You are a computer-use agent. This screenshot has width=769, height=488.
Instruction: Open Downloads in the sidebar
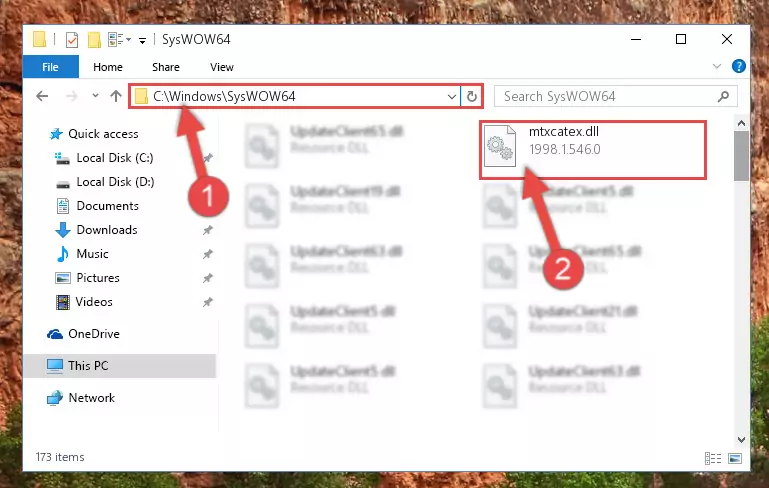point(107,230)
